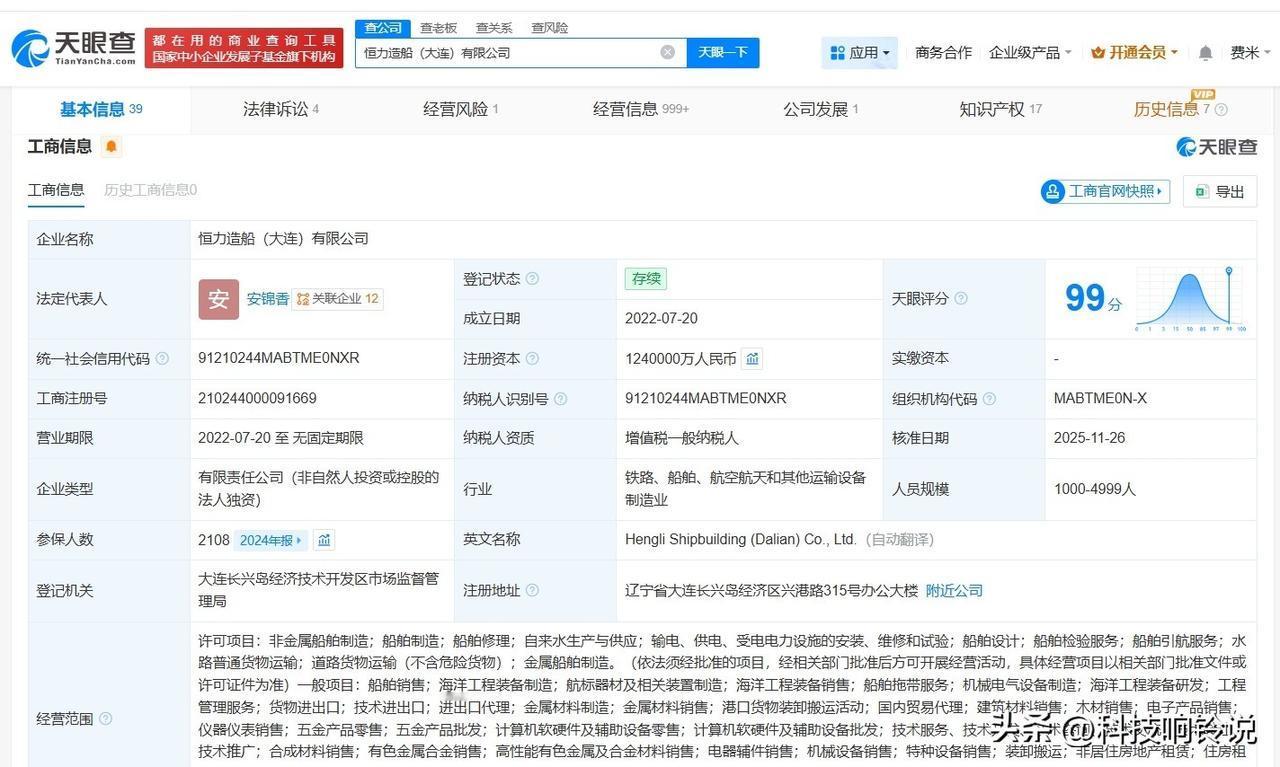
Task: Click the 99分 Tianyan score
Action: click(x=1093, y=298)
